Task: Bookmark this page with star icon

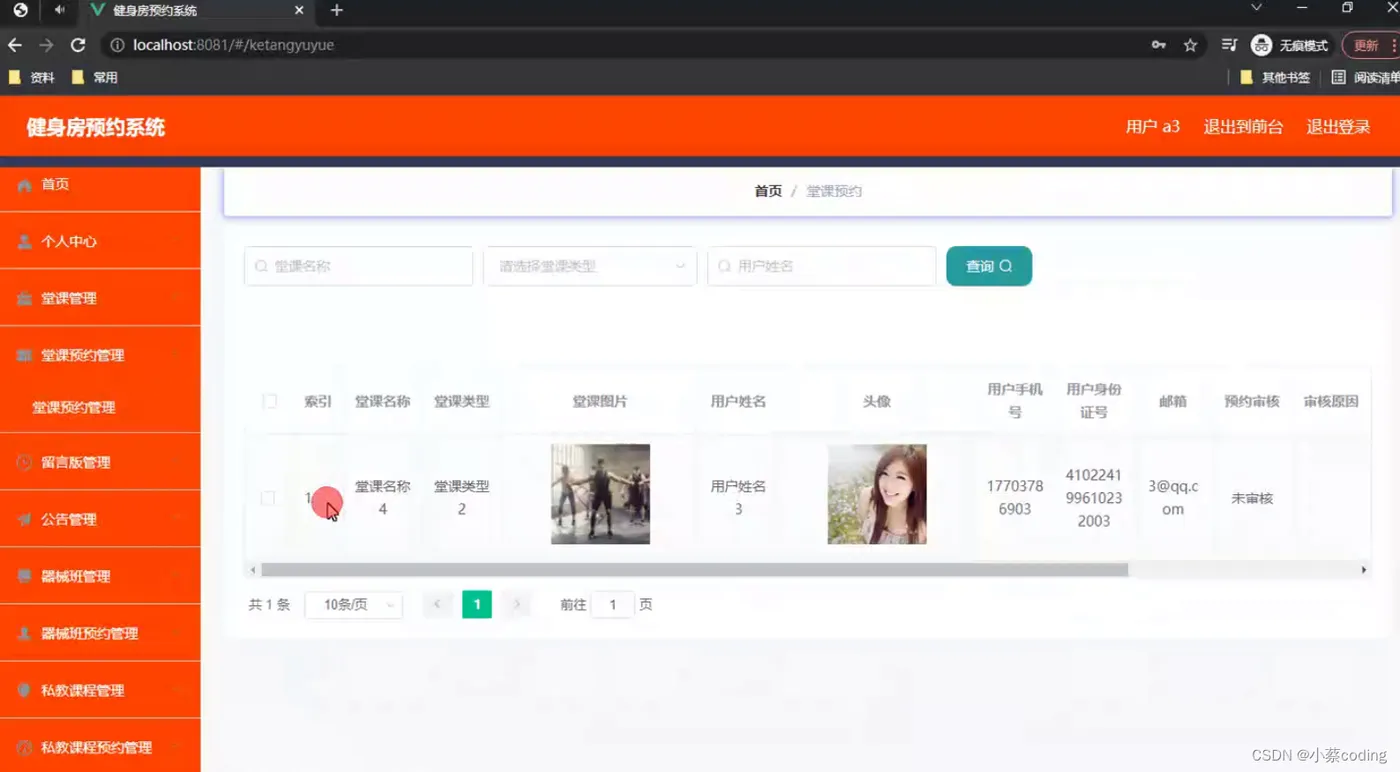Action: click(x=1190, y=45)
